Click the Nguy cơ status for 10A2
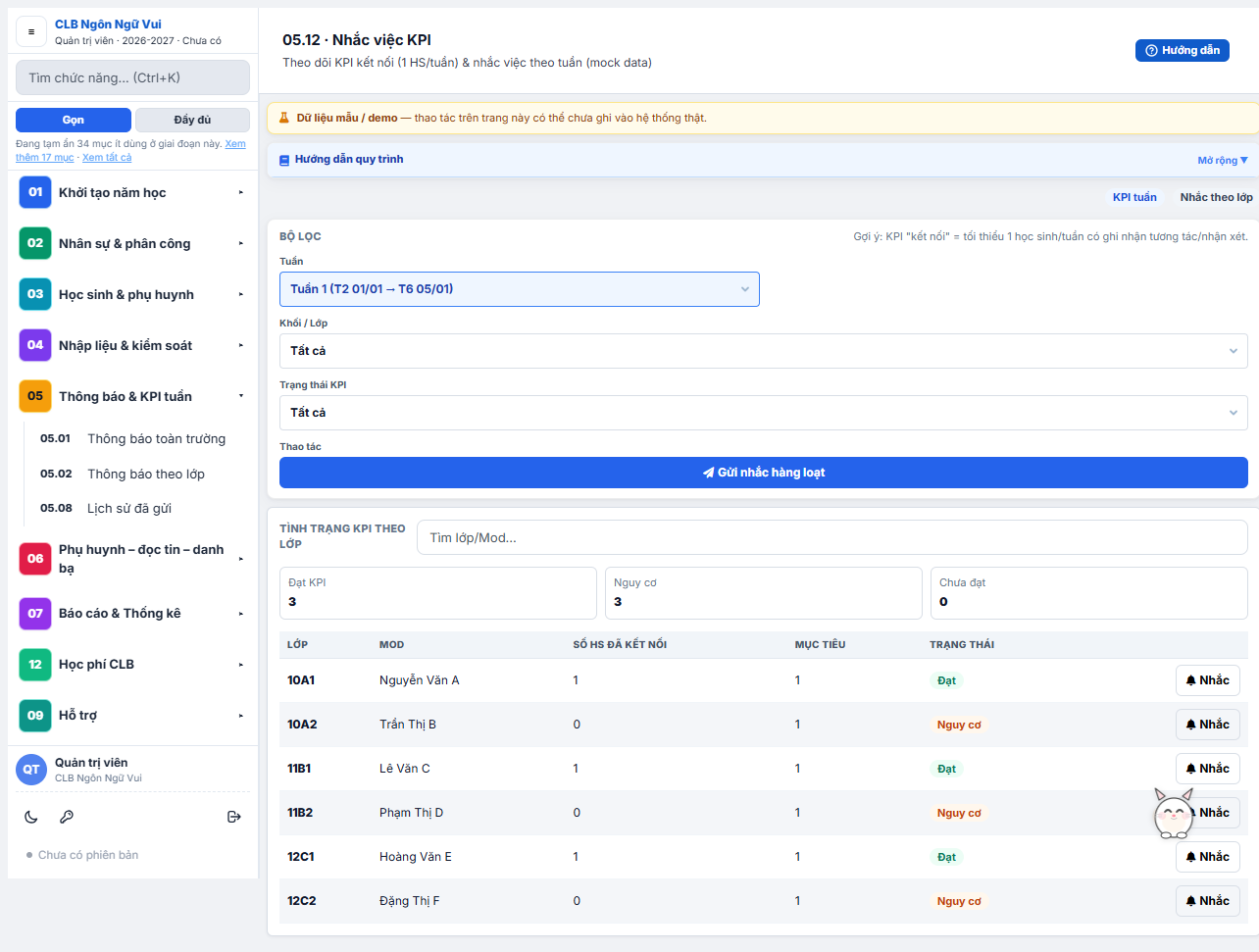This screenshot has height=952, width=1259. [959, 726]
